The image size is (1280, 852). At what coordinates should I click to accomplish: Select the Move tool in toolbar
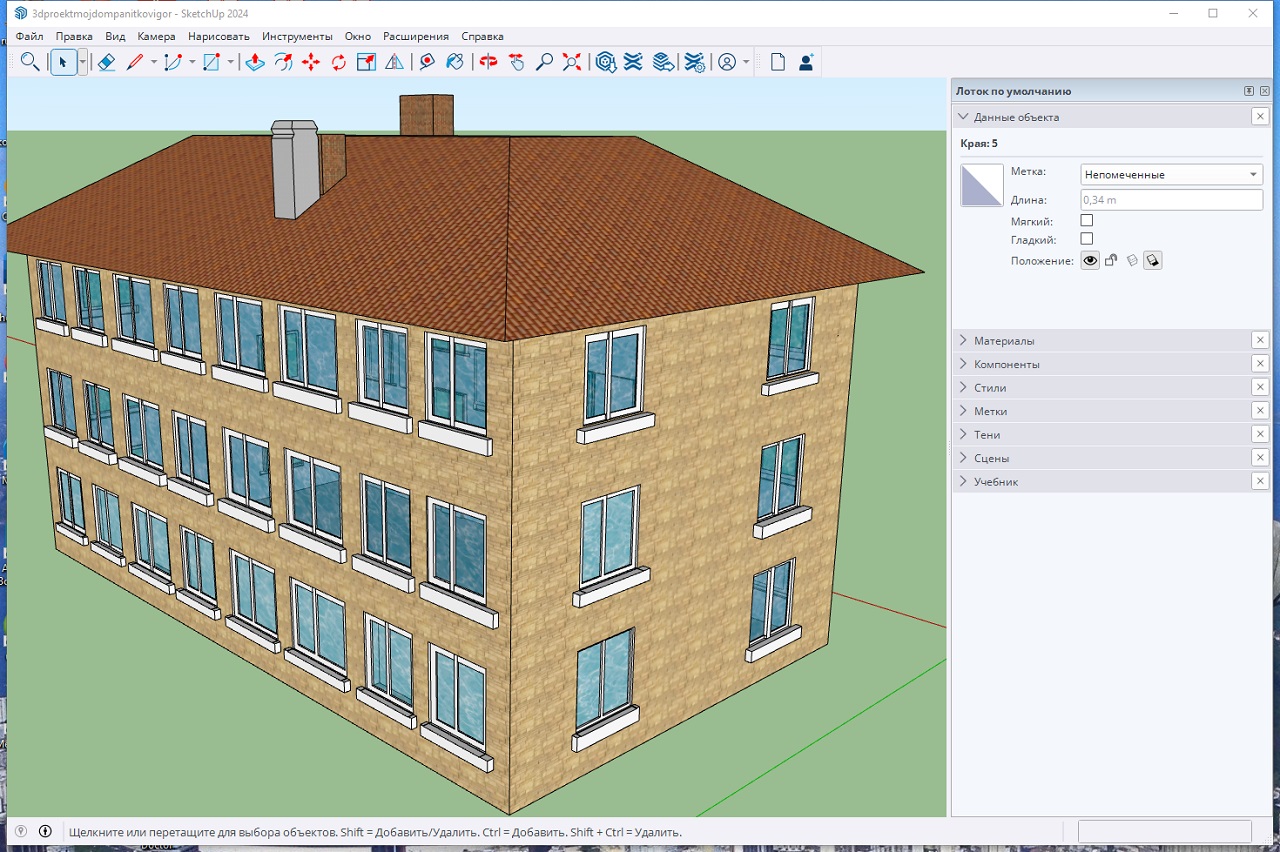click(x=311, y=62)
